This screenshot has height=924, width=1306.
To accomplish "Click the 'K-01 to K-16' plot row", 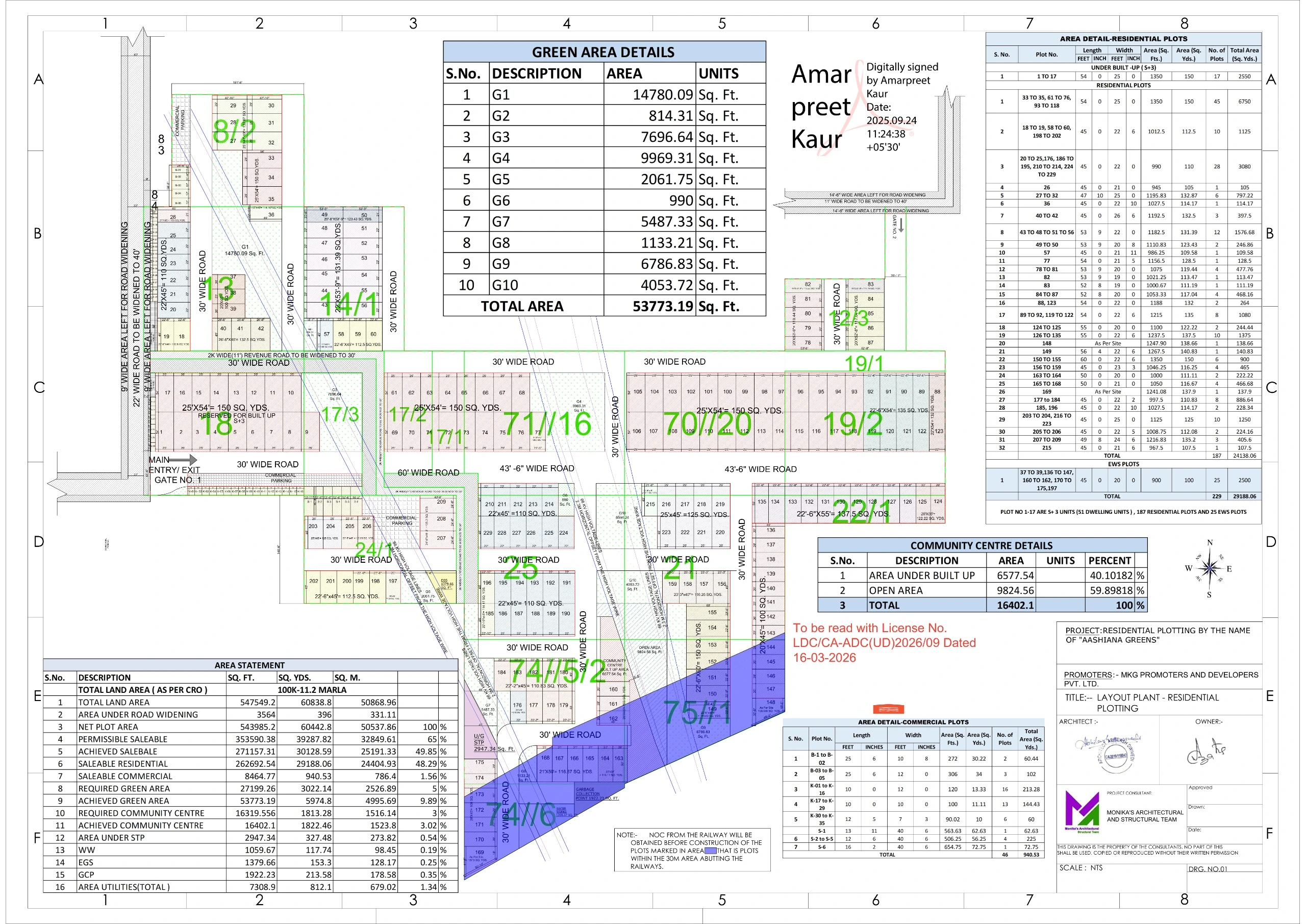I will point(913,789).
